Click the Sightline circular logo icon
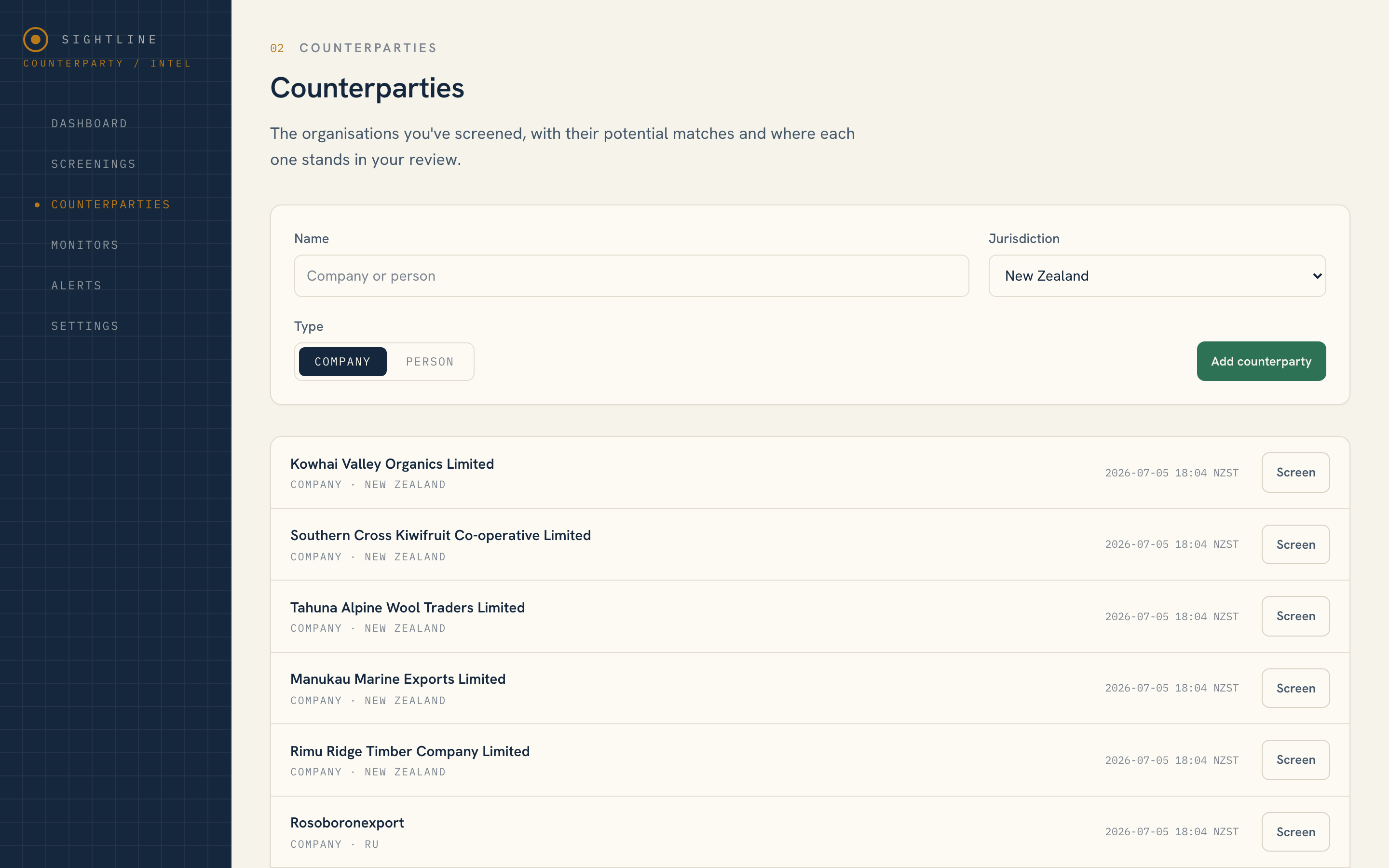The height and width of the screenshot is (868, 1389). click(x=36, y=40)
